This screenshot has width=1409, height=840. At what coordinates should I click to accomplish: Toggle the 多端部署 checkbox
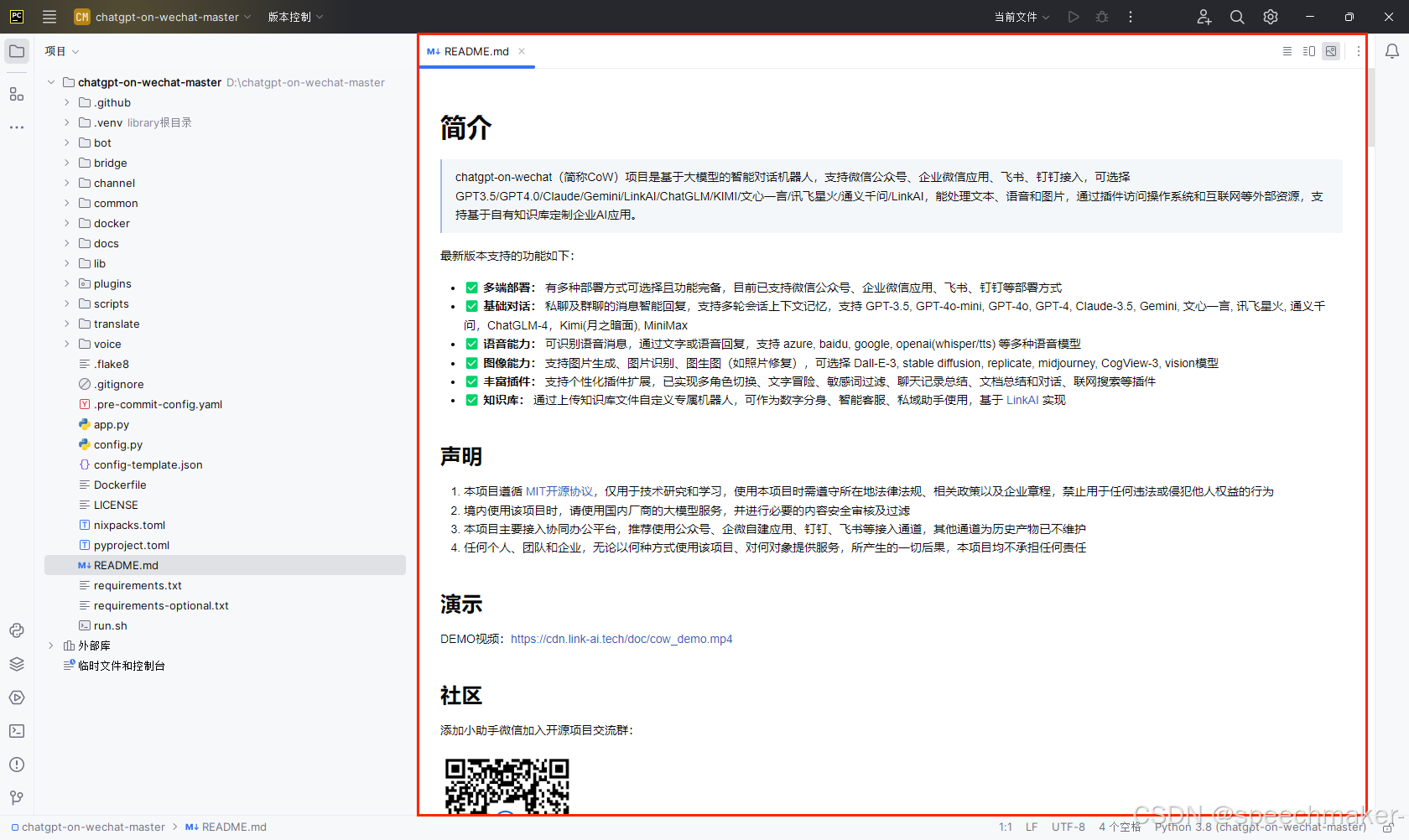click(471, 288)
